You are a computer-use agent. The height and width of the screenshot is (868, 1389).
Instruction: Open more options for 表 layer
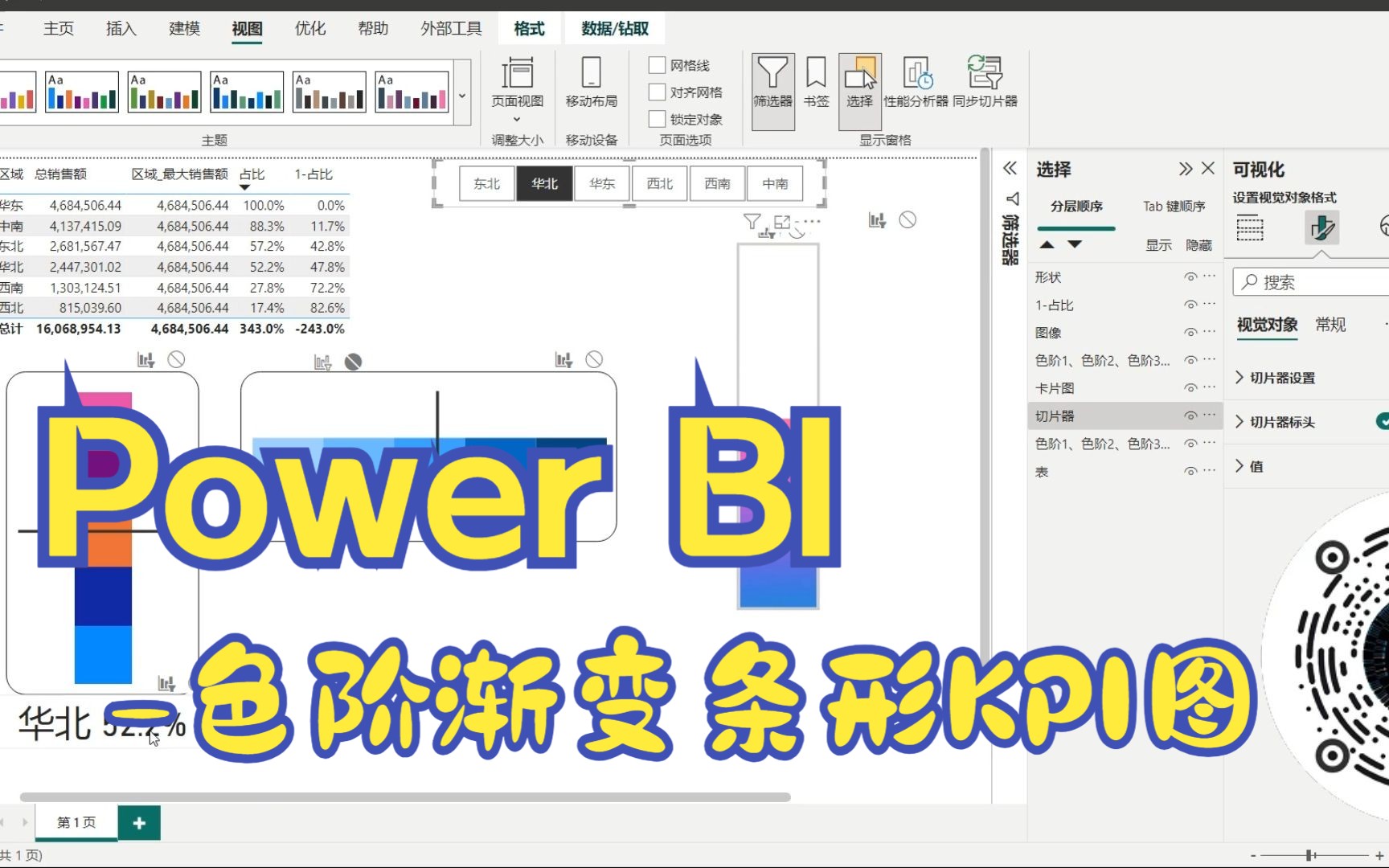click(1210, 471)
